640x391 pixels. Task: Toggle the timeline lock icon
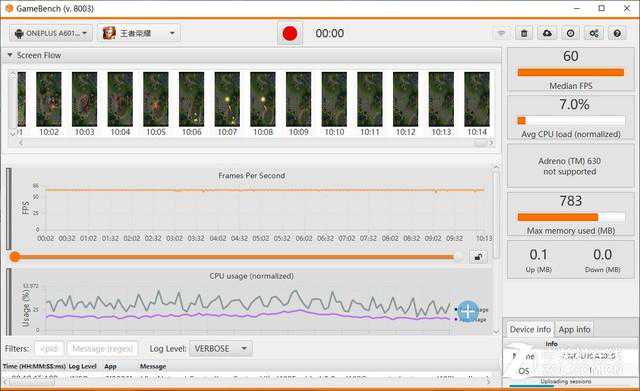click(x=478, y=257)
